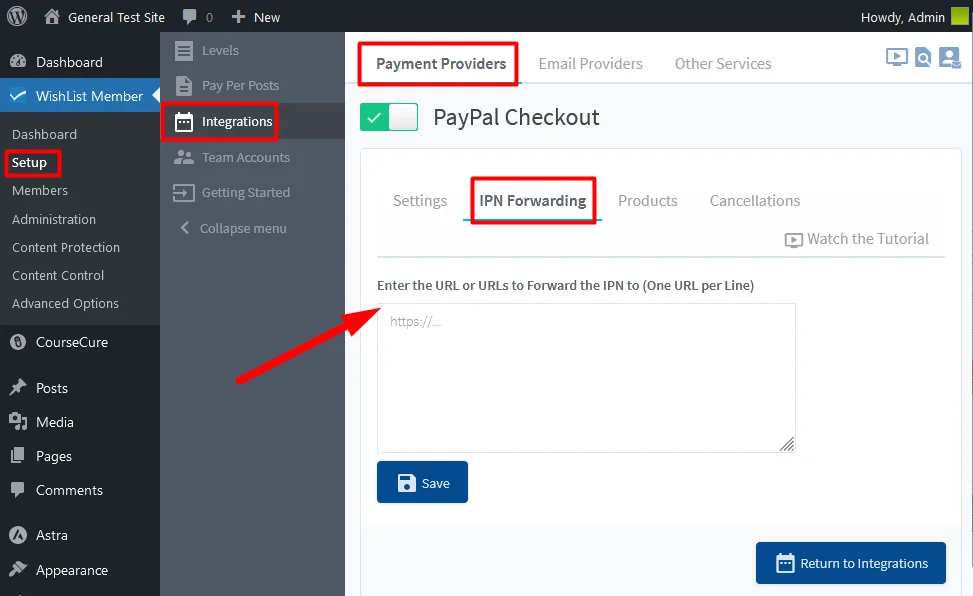The image size is (973, 596).
Task: Collapse the menu using the chevron
Action: (x=184, y=228)
